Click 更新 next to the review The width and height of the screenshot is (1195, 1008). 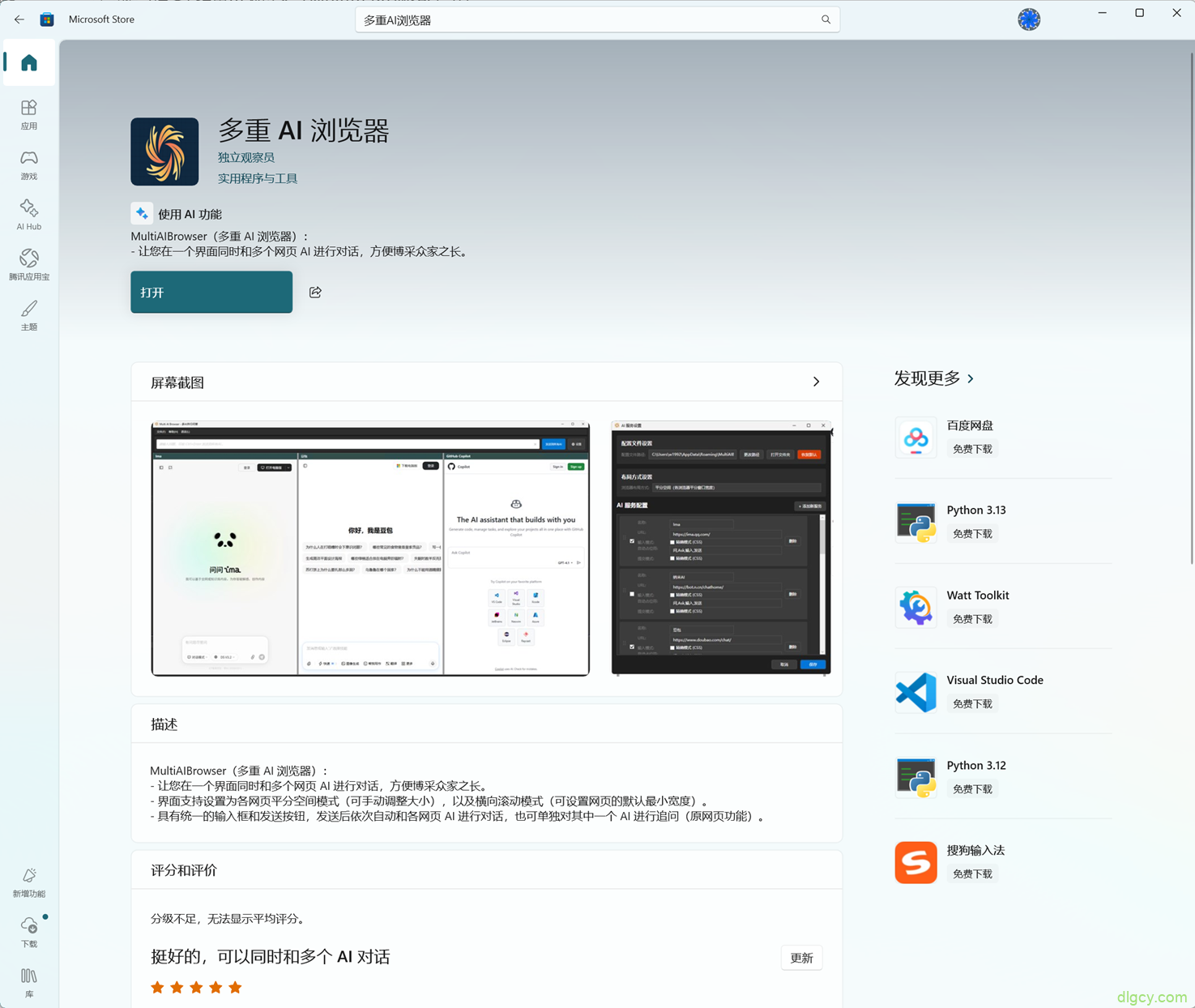pyautogui.click(x=801, y=957)
